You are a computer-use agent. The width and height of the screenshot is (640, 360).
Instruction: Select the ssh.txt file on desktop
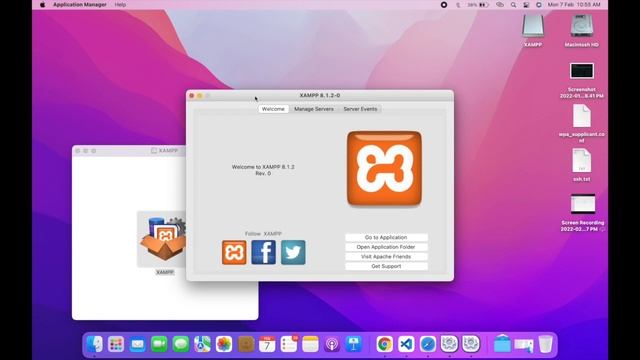click(x=582, y=160)
